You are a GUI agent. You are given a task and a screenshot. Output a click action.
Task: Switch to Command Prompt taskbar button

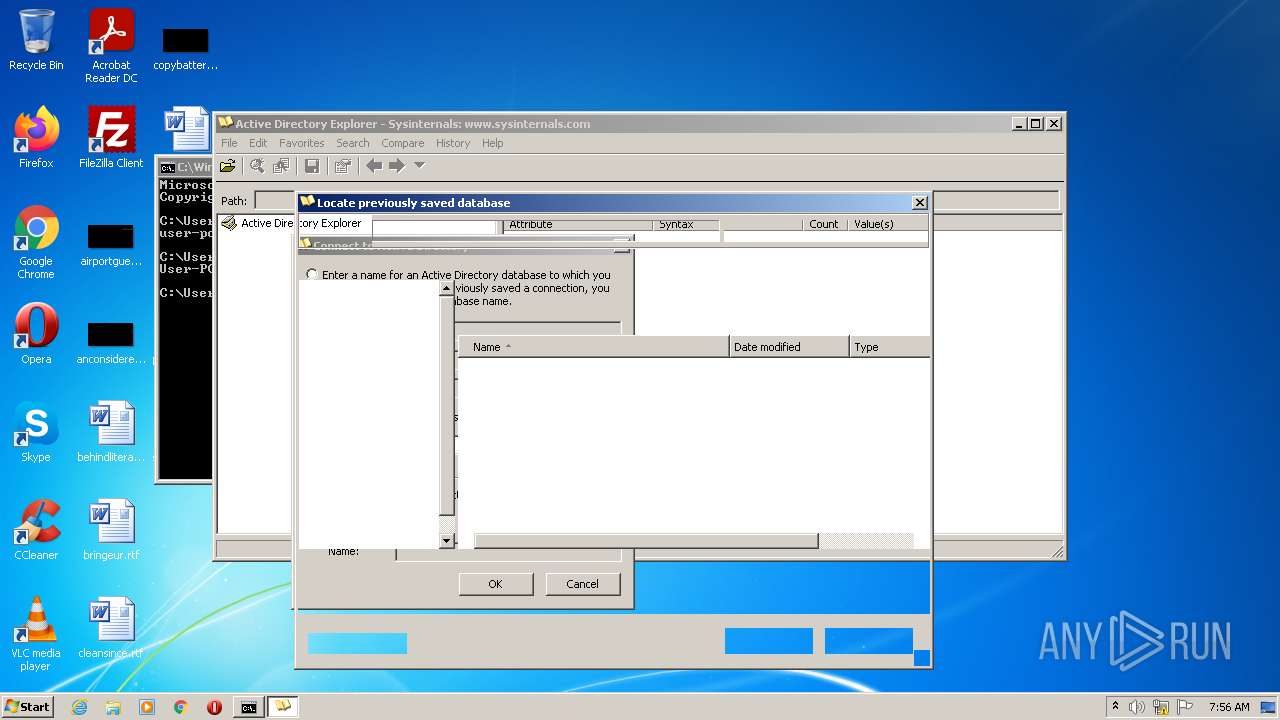coord(248,707)
